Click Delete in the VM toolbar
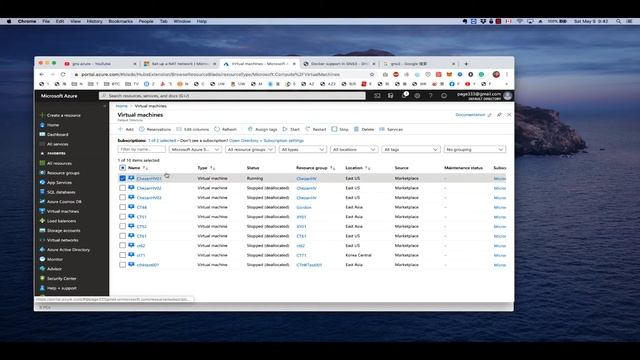 tap(364, 129)
